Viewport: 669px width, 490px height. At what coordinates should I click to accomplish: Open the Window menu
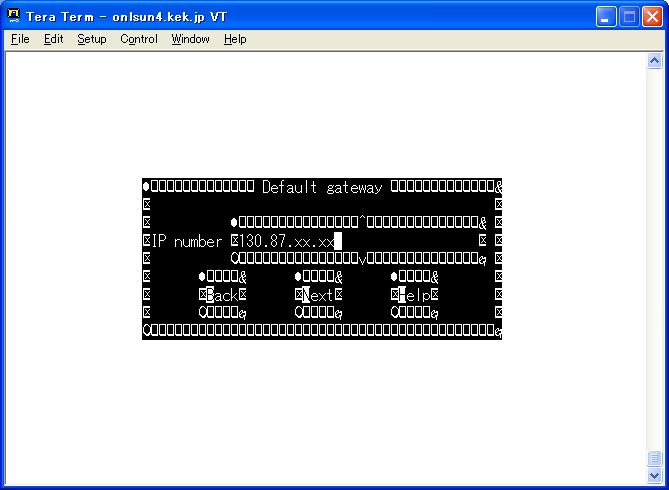[190, 39]
